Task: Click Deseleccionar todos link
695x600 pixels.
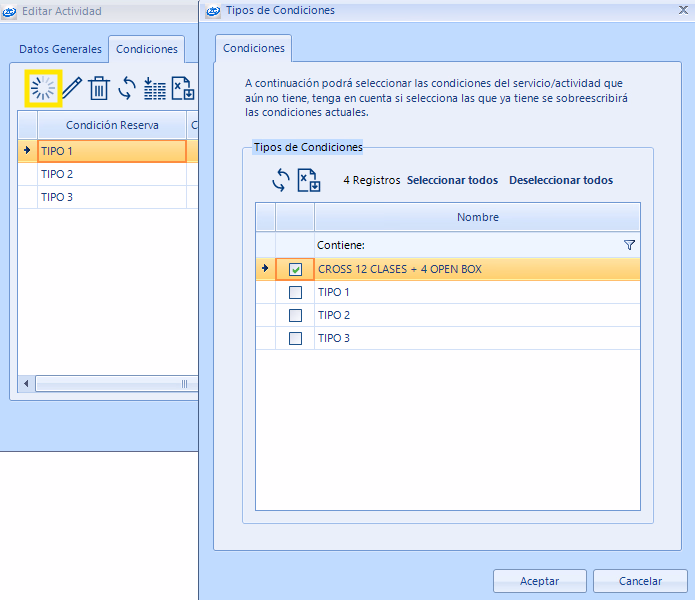Action: (561, 181)
